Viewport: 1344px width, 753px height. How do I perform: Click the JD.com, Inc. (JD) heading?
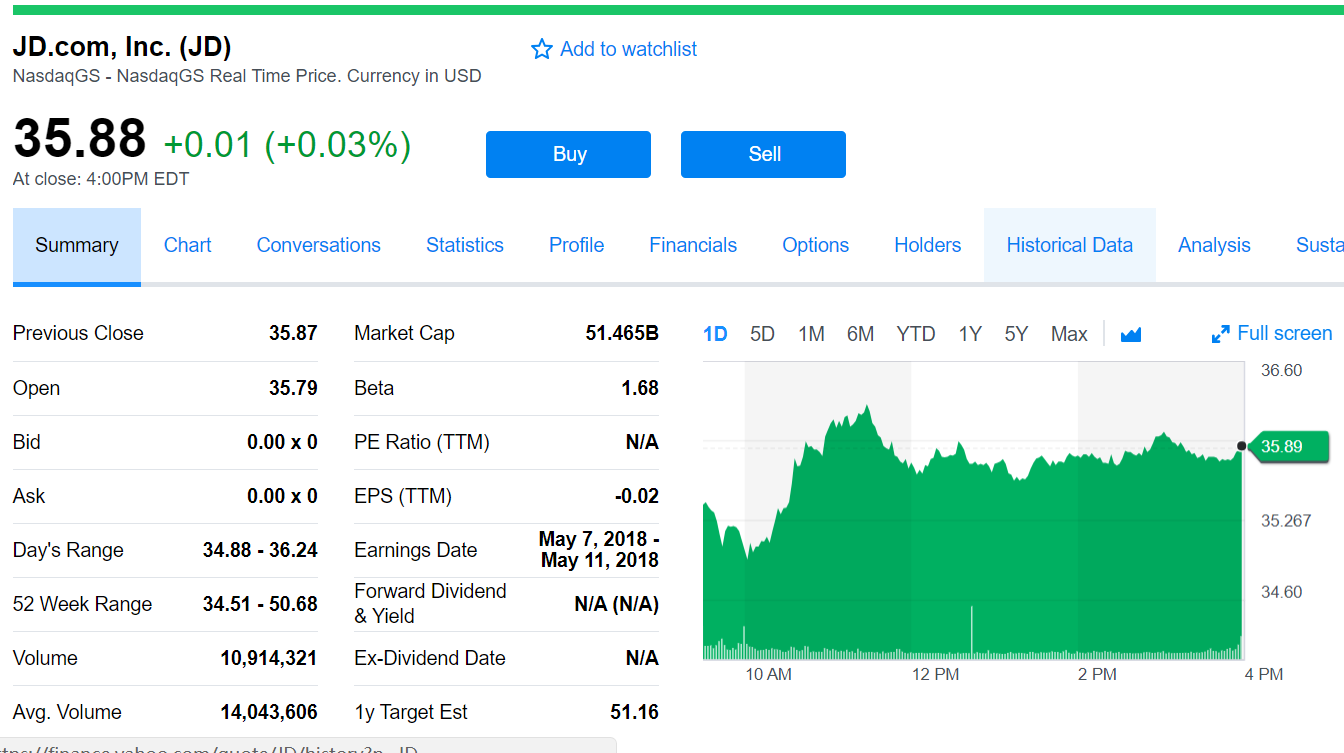[122, 47]
